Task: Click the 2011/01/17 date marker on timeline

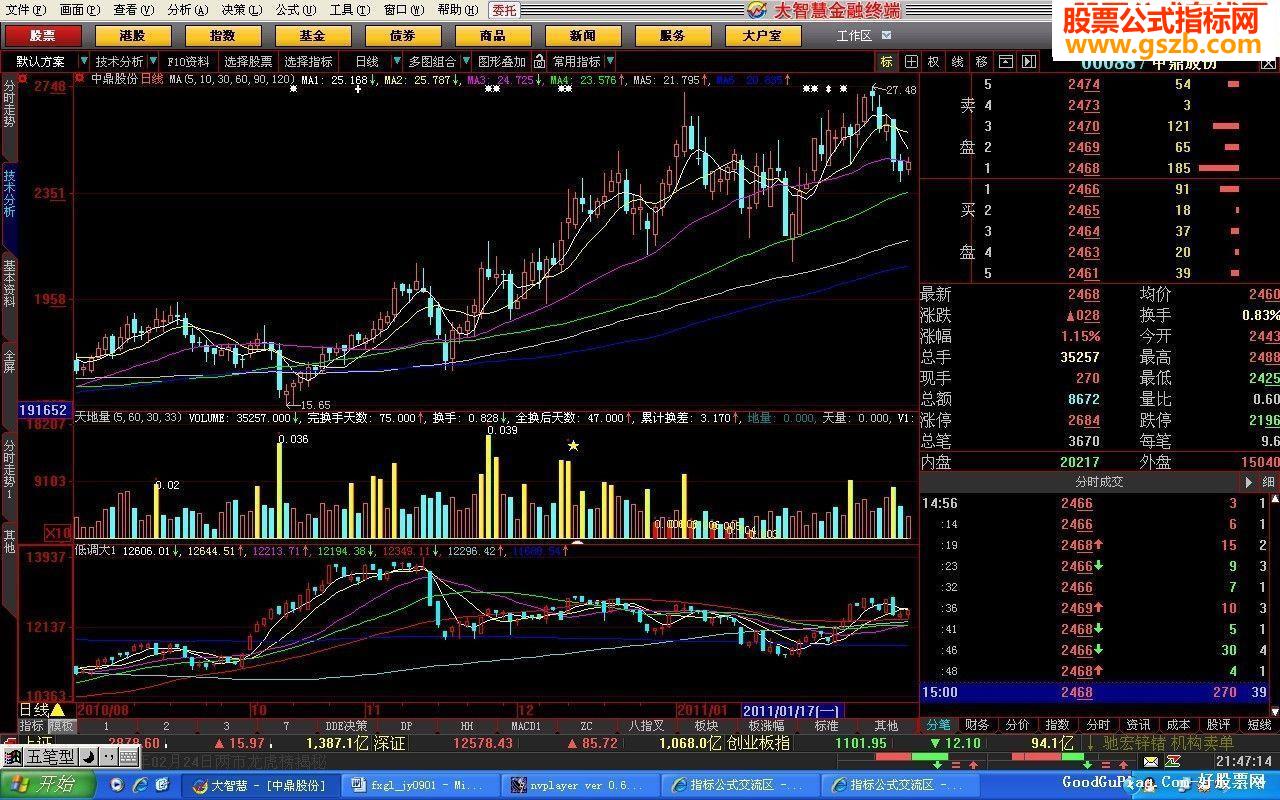Action: pyautogui.click(x=791, y=709)
